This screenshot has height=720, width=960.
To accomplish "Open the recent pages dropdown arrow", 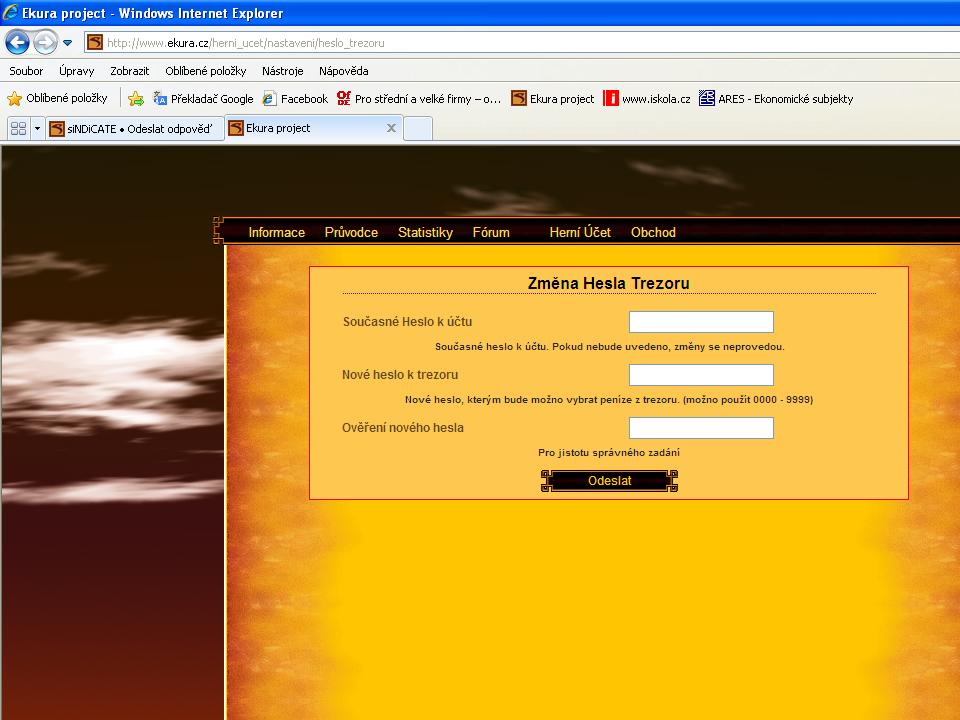I will [x=67, y=43].
